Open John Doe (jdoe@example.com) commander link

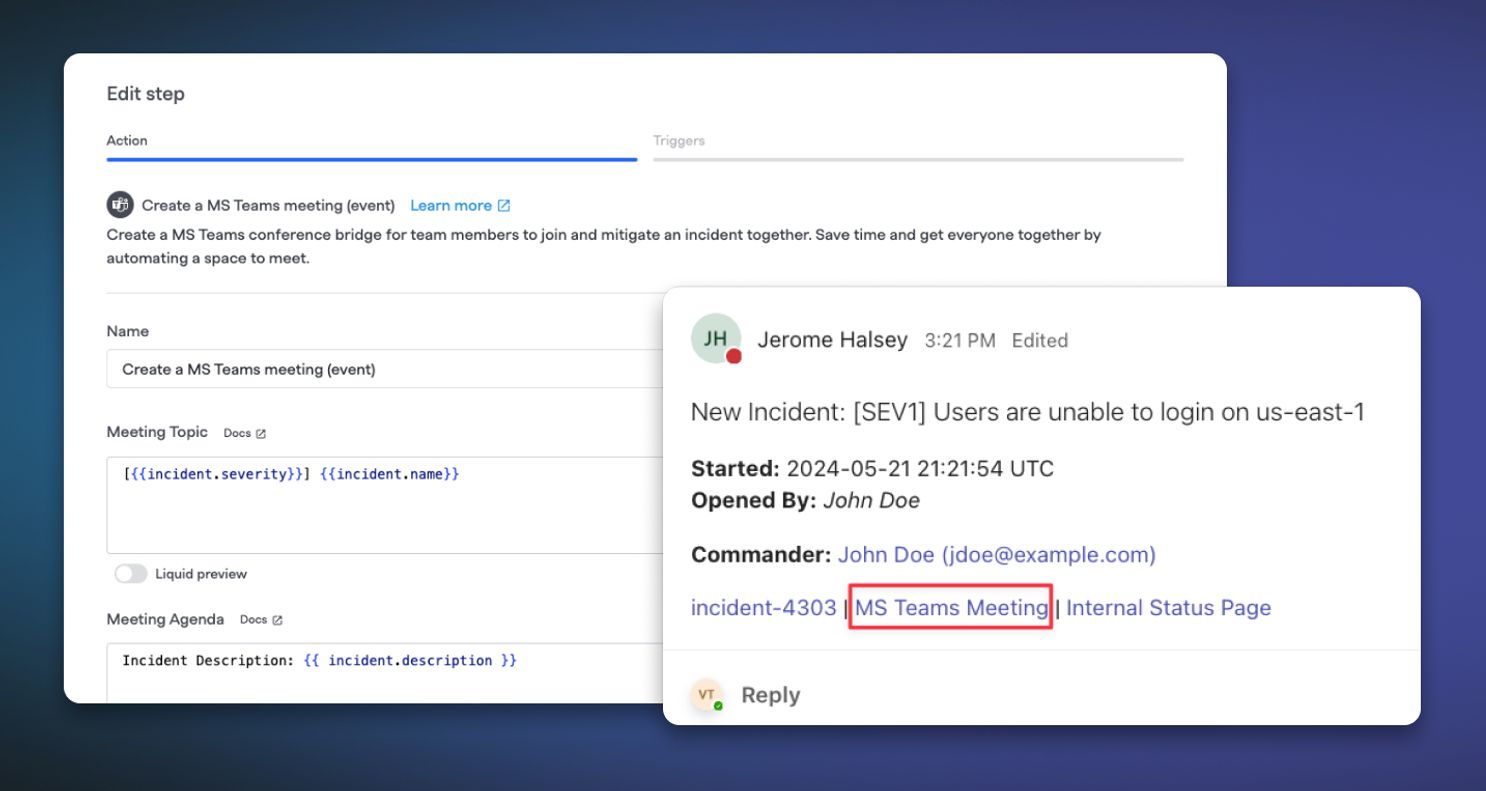click(997, 554)
